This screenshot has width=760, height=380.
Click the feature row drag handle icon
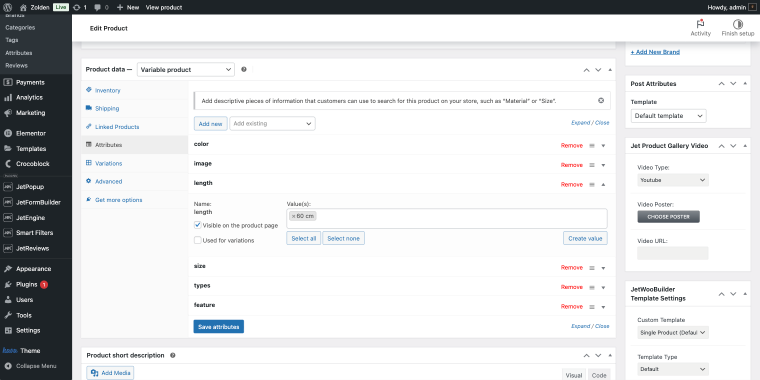(x=592, y=307)
